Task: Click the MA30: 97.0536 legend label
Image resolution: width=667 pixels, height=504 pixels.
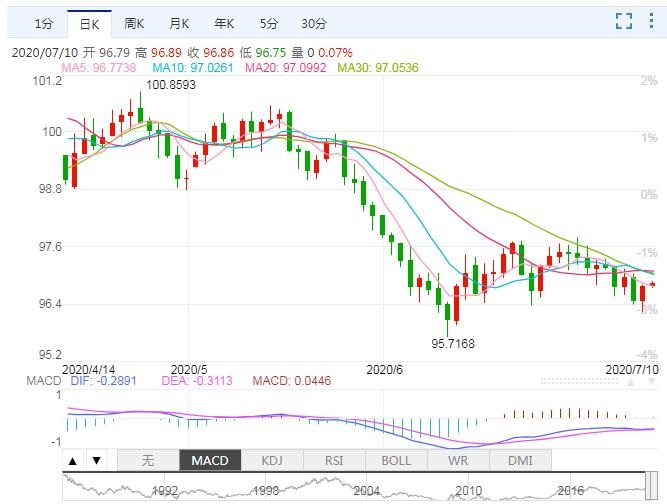Action: click(378, 68)
